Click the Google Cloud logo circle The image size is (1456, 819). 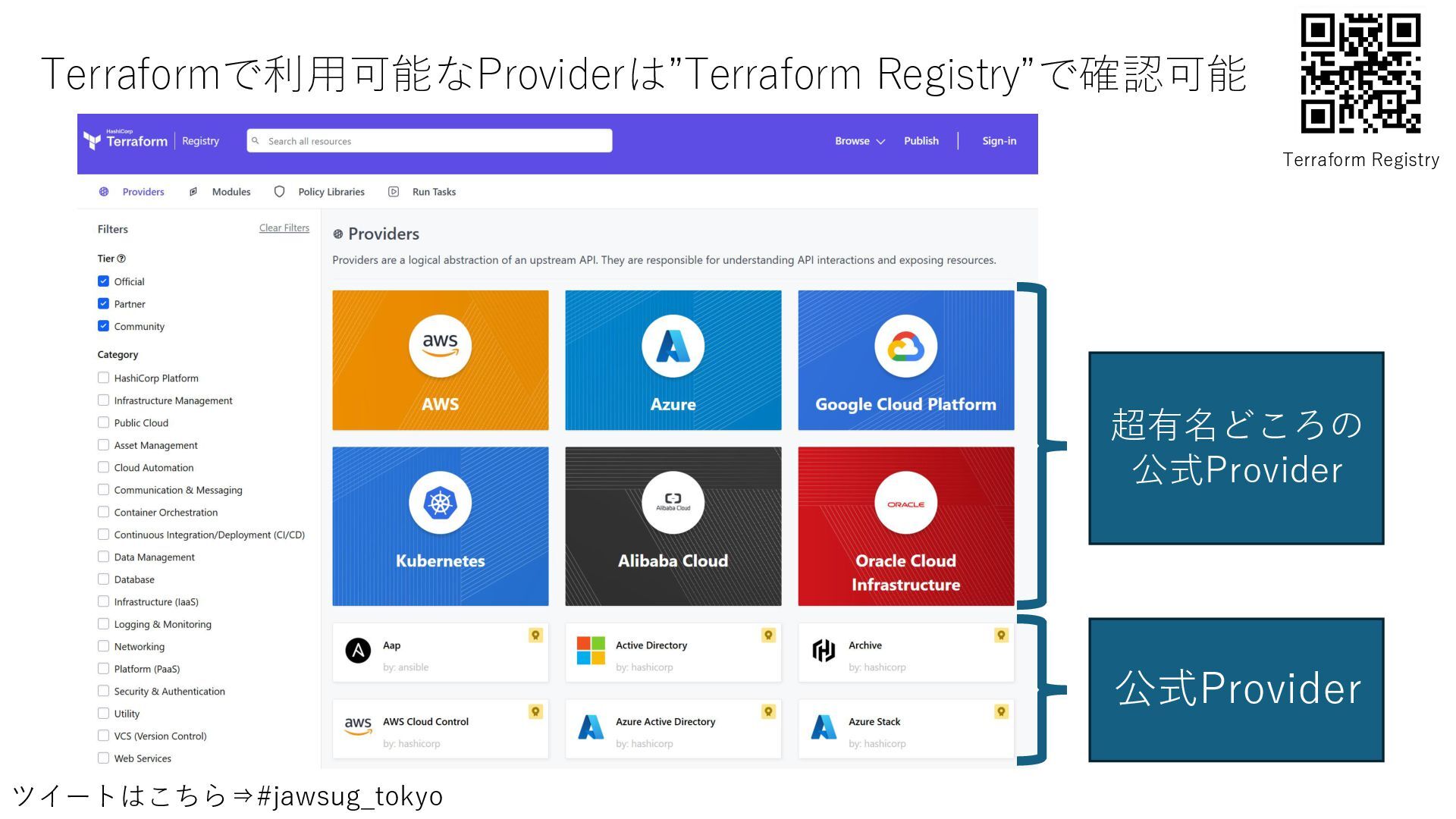tap(906, 346)
